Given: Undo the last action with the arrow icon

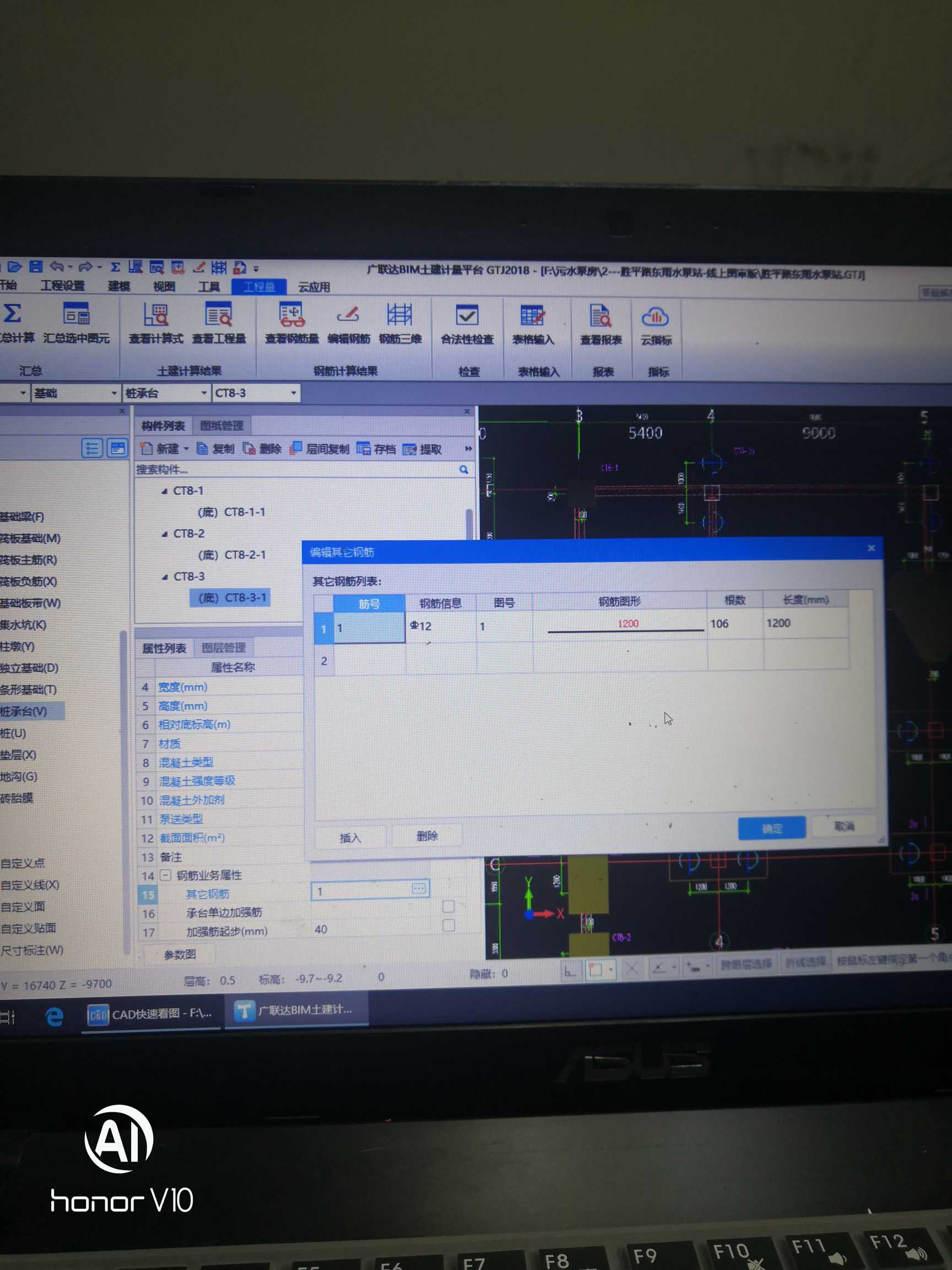Looking at the screenshot, I should tap(57, 266).
